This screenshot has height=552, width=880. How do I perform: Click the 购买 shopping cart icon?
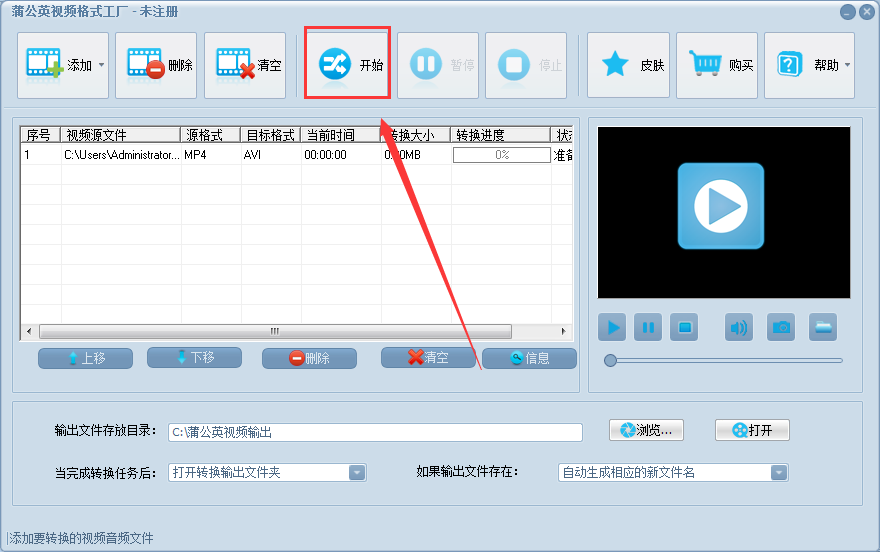point(705,63)
